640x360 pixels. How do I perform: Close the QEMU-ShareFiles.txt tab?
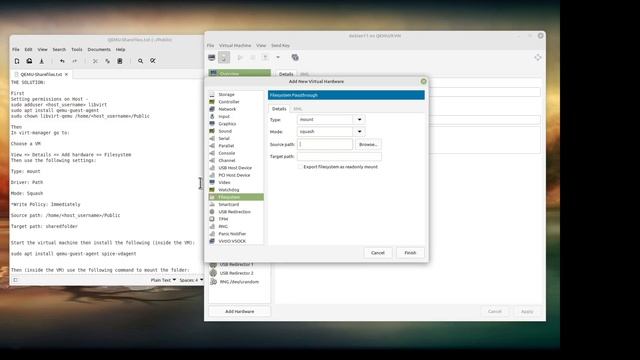click(67, 74)
